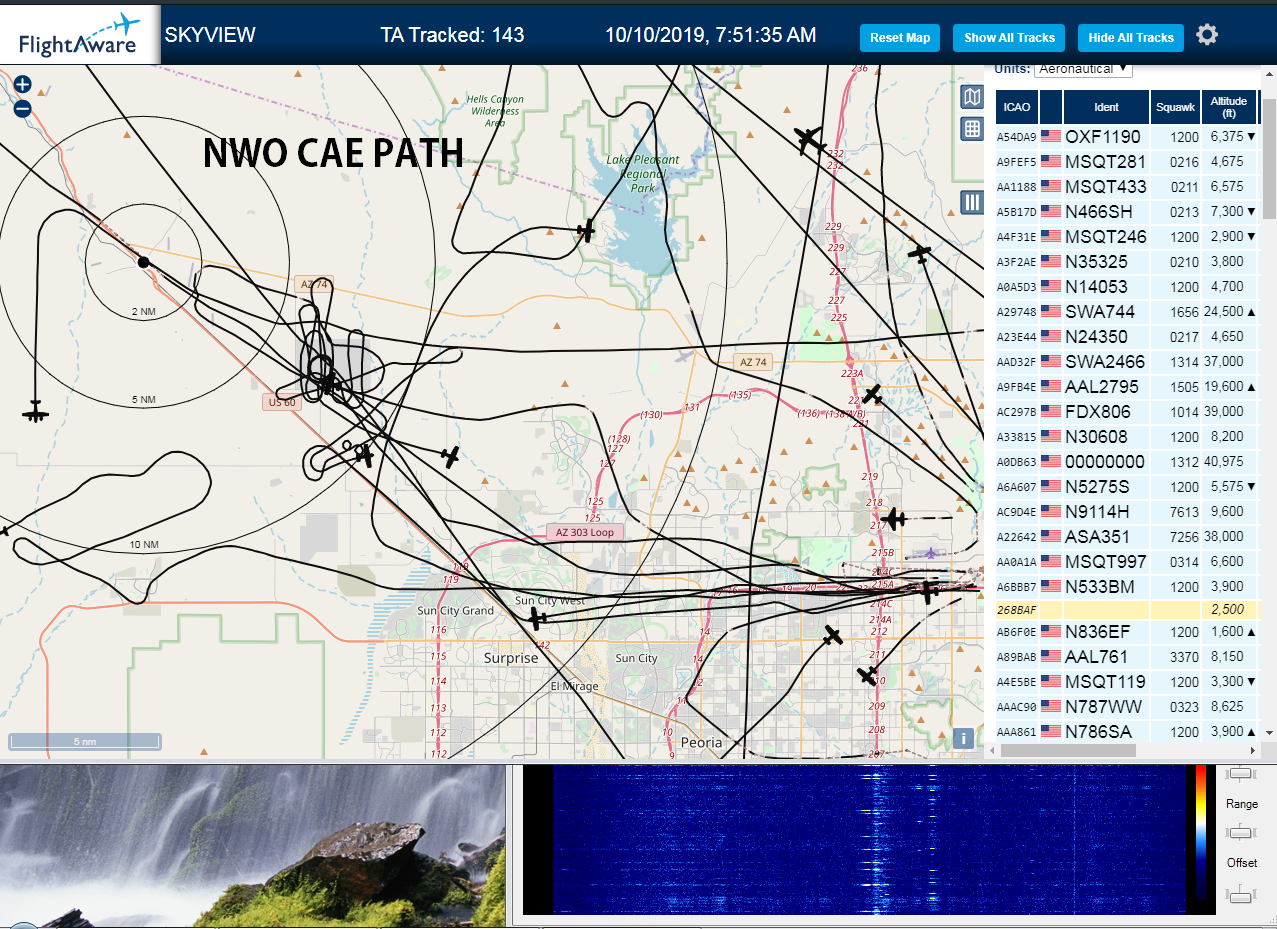Select the ASA351 aircraft row

[x=1127, y=536]
